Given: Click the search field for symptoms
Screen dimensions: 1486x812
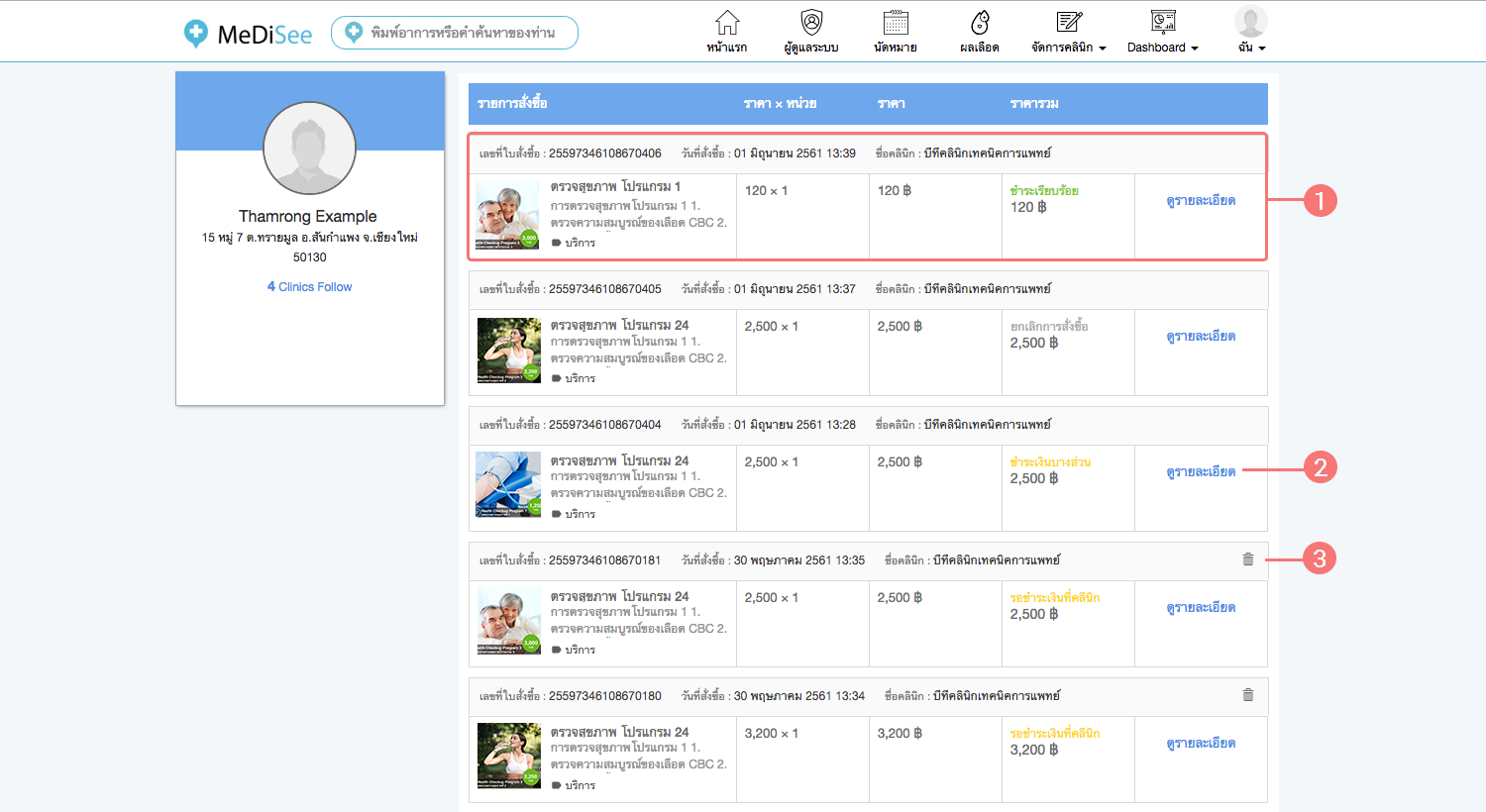Looking at the screenshot, I should tap(462, 33).
